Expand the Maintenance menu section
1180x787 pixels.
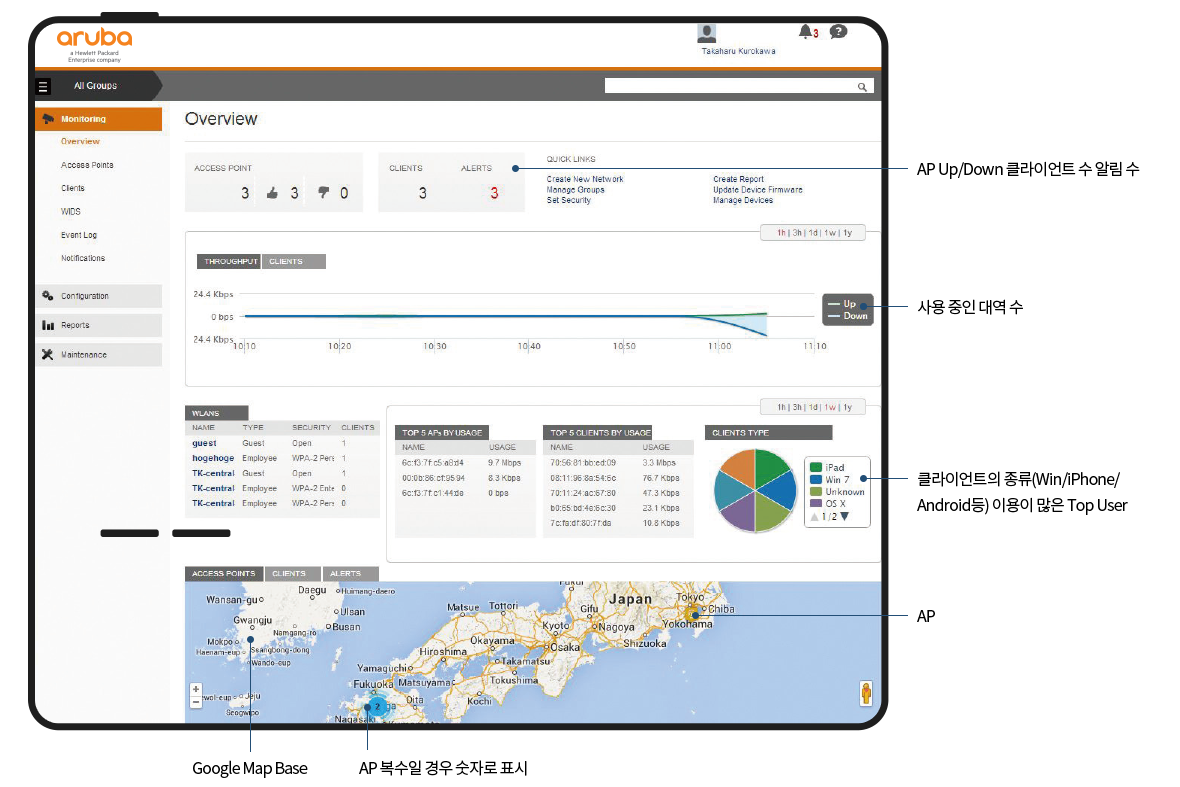click(x=99, y=354)
